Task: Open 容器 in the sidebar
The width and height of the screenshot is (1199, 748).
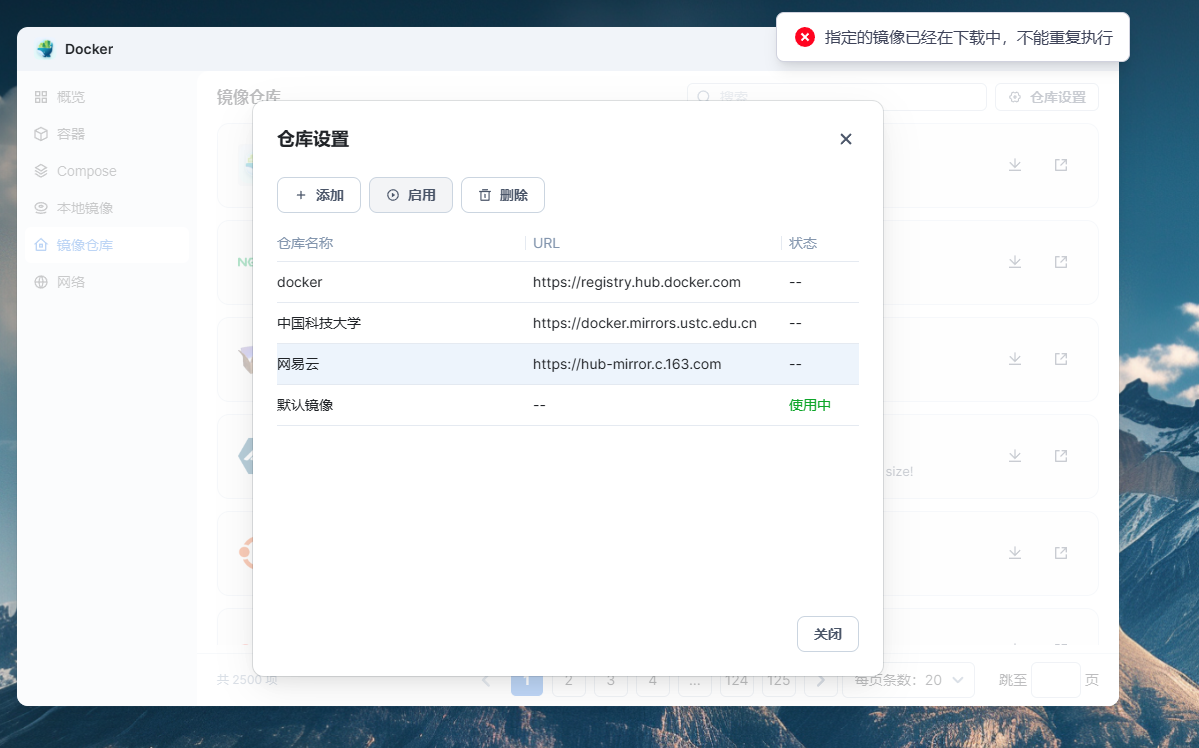Action: pos(107,134)
